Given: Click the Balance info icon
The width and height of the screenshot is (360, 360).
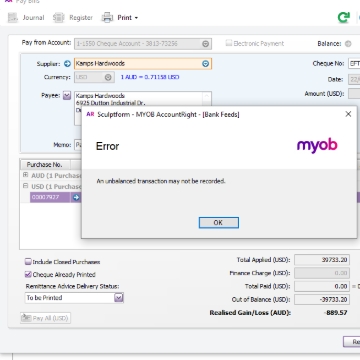Looking at the screenshot, I should (348, 44).
